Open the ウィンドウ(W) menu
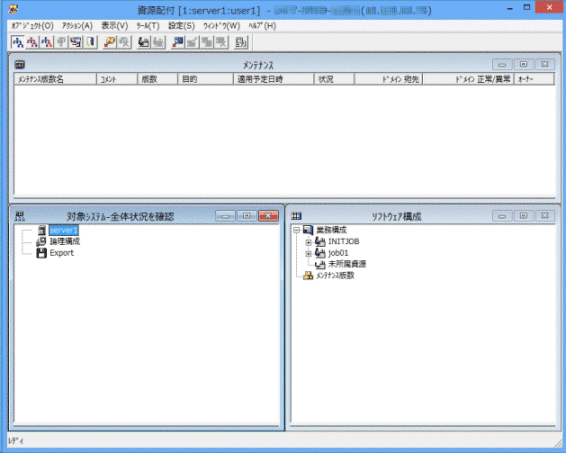The height and width of the screenshot is (453, 566). tap(221, 26)
